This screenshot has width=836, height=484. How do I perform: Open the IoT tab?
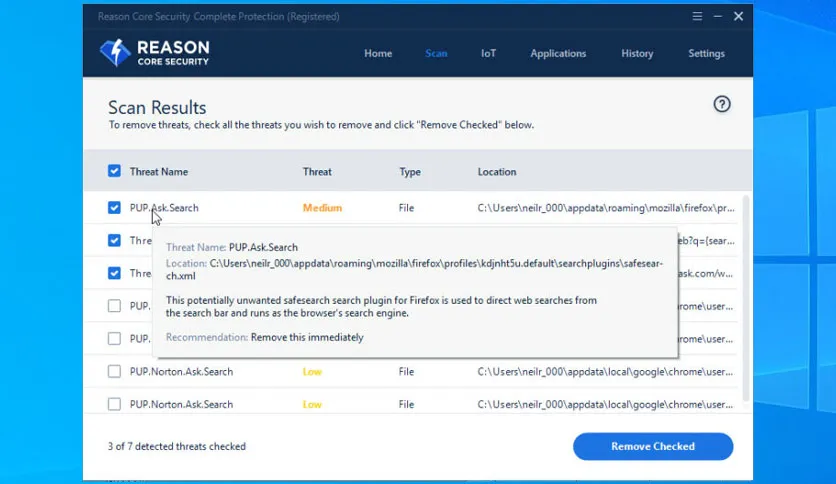point(488,53)
